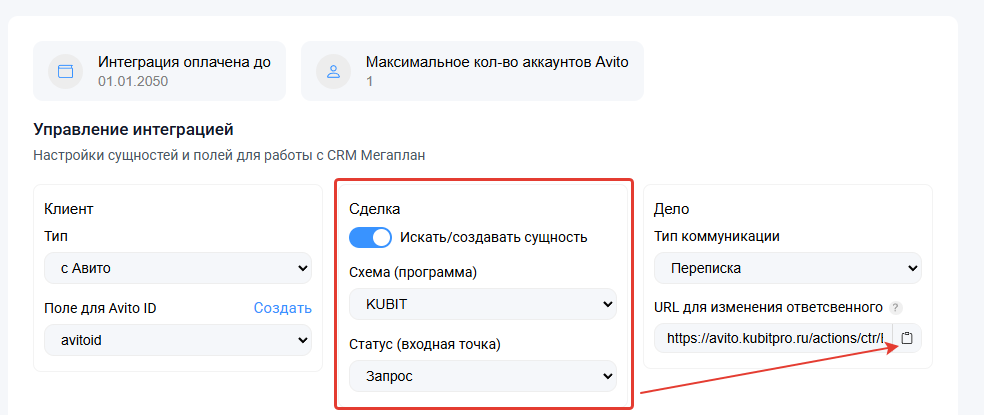
Task: Click the Управление интеграцией heading
Action: pyautogui.click(x=133, y=129)
